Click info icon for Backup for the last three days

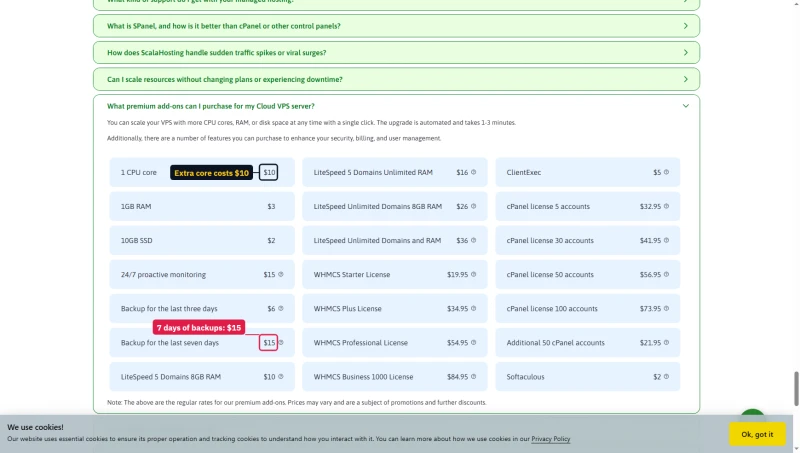pyautogui.click(x=281, y=309)
